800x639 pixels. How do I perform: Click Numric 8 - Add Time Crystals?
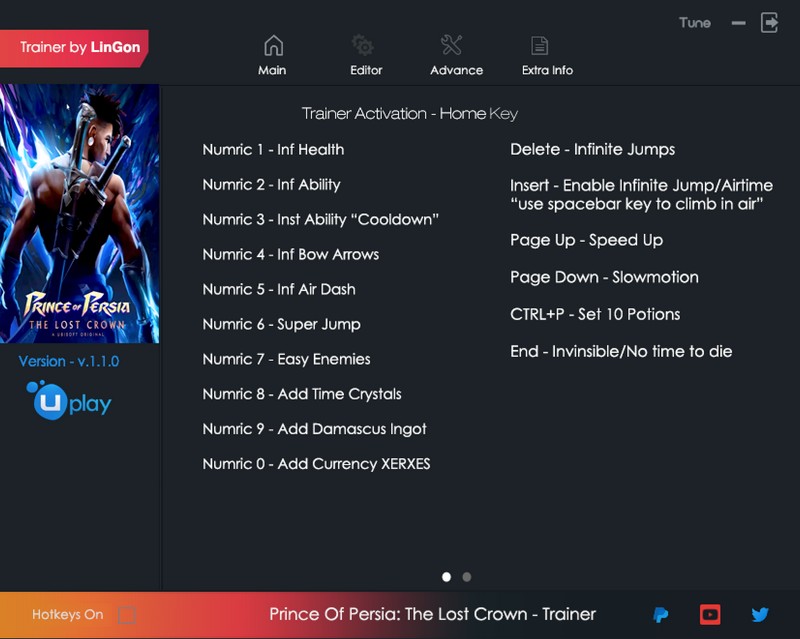(x=302, y=394)
